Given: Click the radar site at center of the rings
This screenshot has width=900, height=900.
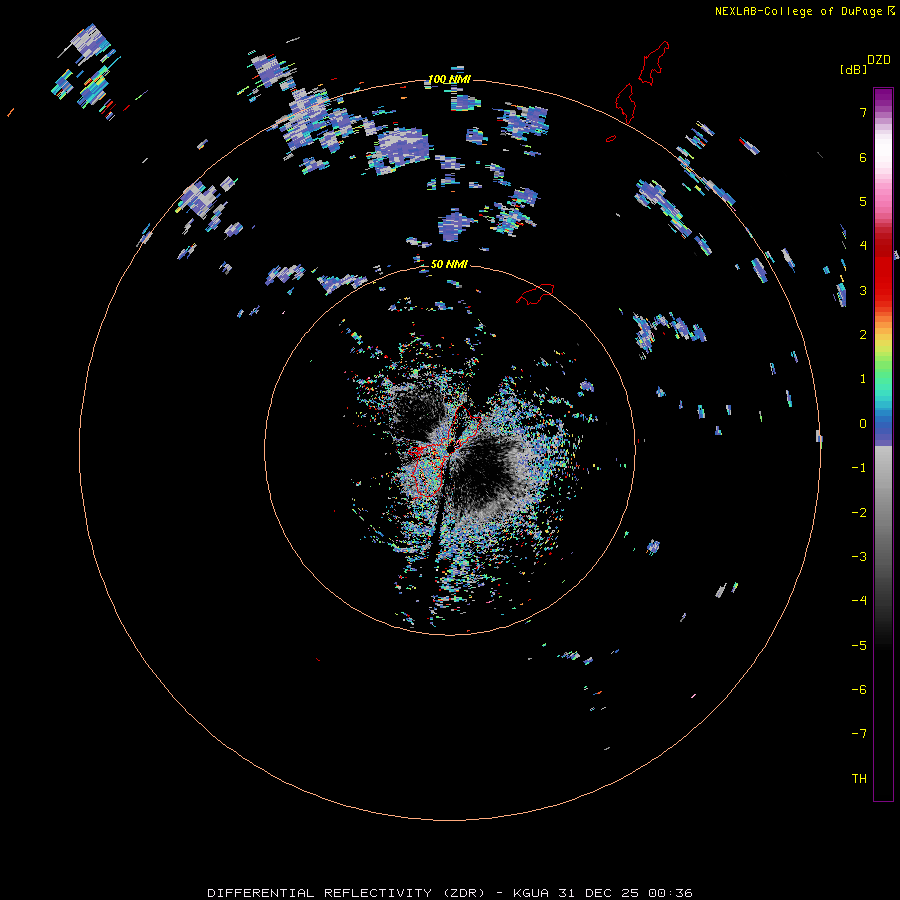Looking at the screenshot, I should click(450, 450).
